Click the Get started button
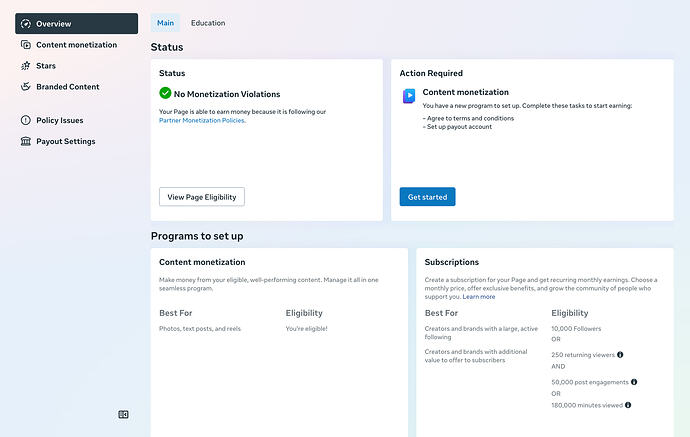Image resolution: width=690 pixels, height=437 pixels. click(427, 197)
